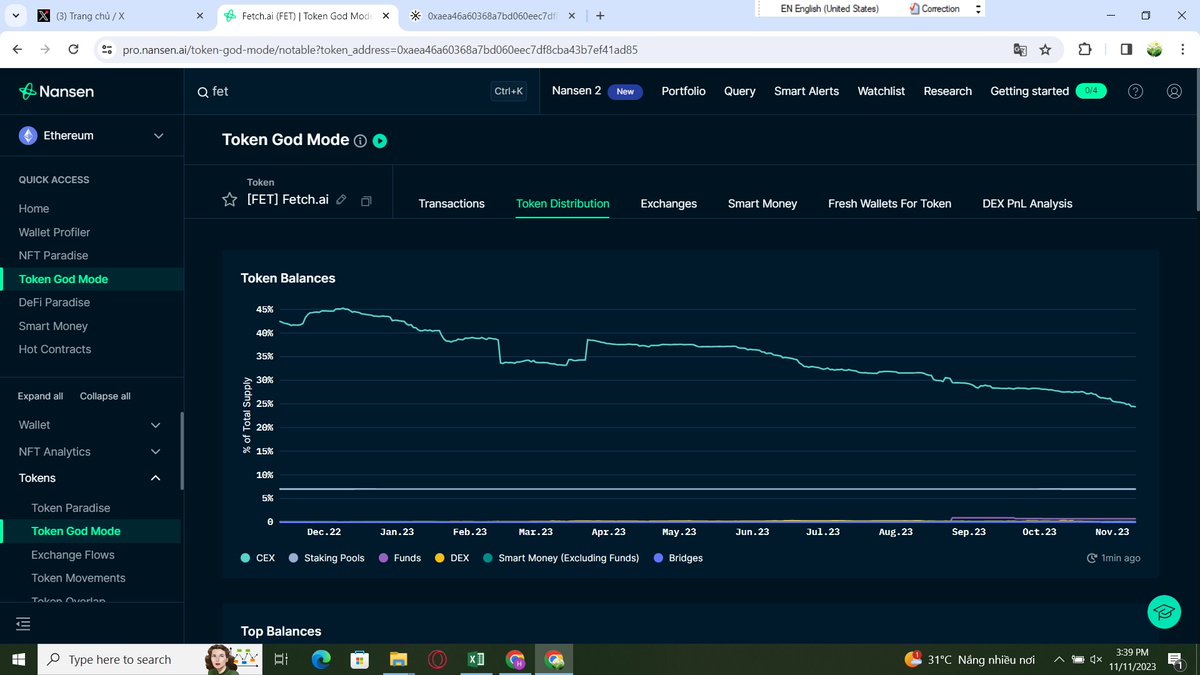Viewport: 1200px width, 675px height.
Task: Click the browser address bar URL
Action: click(380, 49)
